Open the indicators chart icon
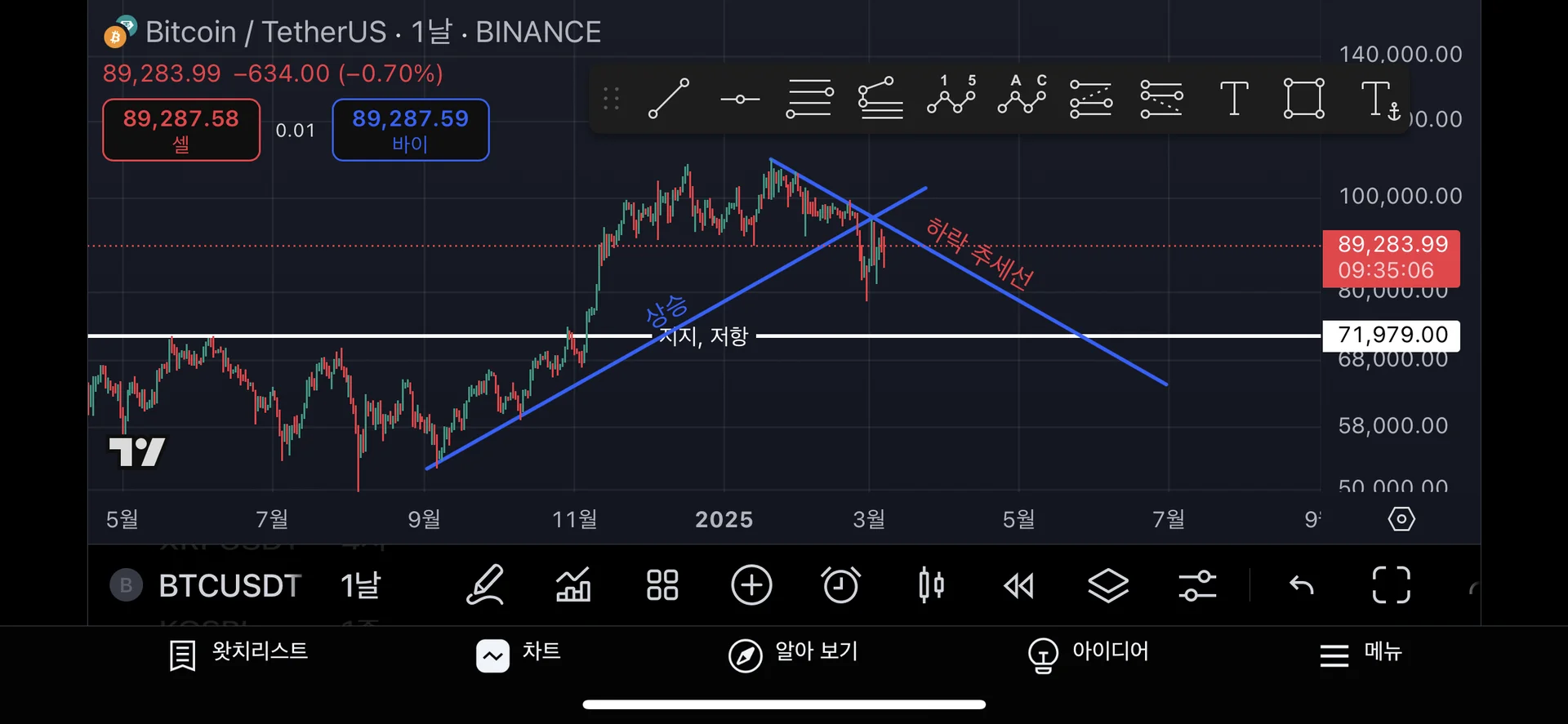Viewport: 1568px width, 724px height. pos(573,585)
